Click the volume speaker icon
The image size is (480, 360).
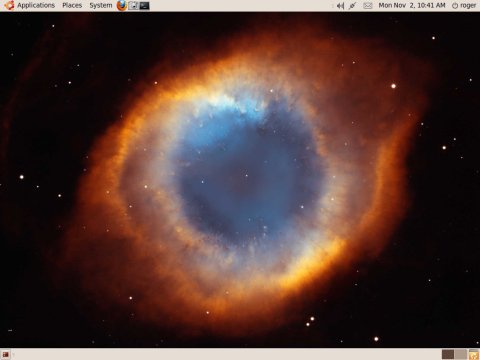pos(340,6)
